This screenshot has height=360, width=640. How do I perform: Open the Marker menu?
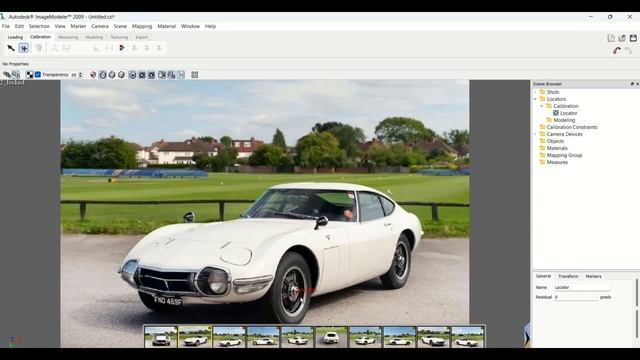(78, 26)
